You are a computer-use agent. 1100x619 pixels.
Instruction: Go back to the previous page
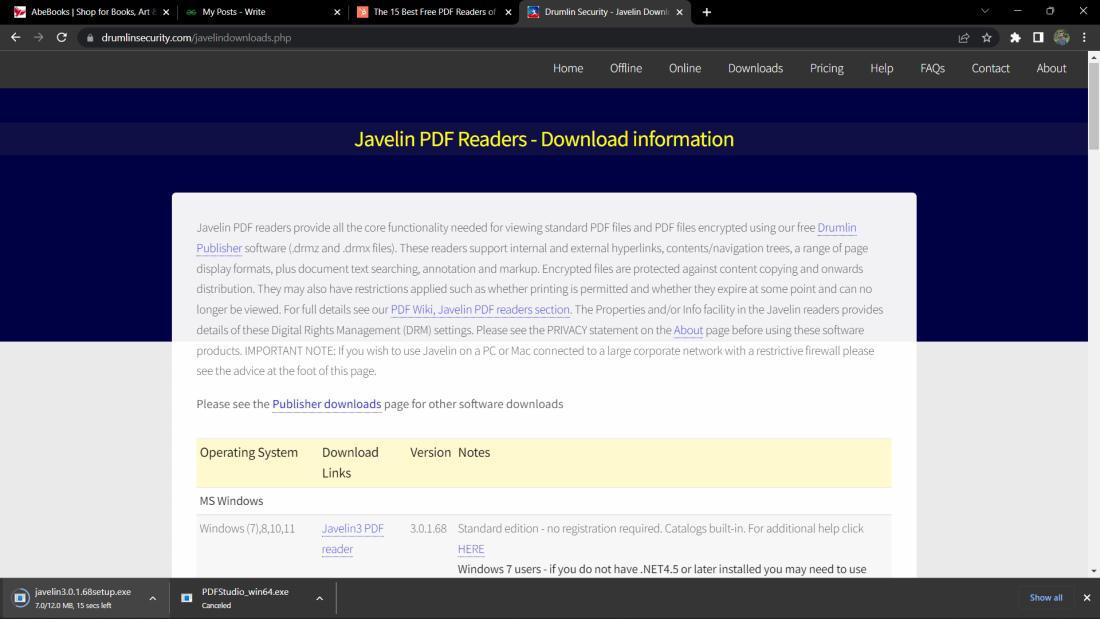point(15,38)
